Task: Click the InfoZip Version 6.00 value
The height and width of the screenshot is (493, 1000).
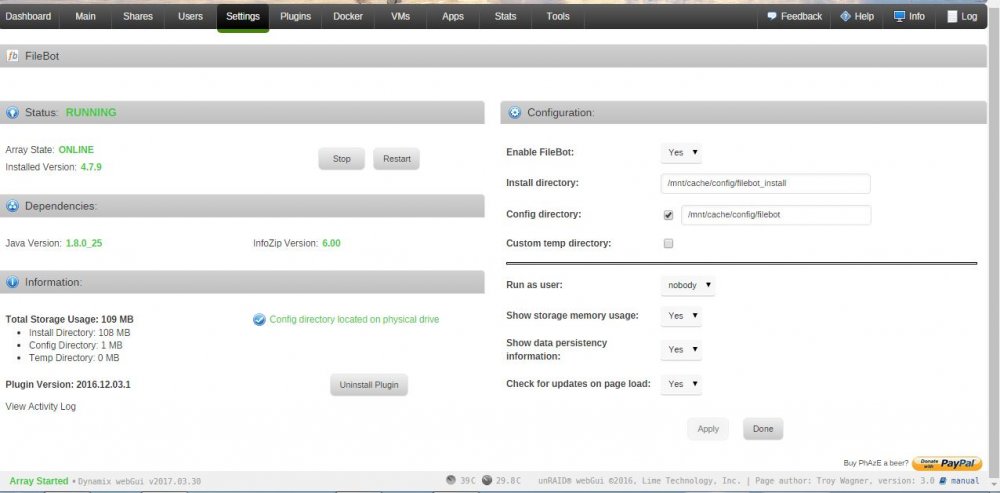Action: pos(332,243)
